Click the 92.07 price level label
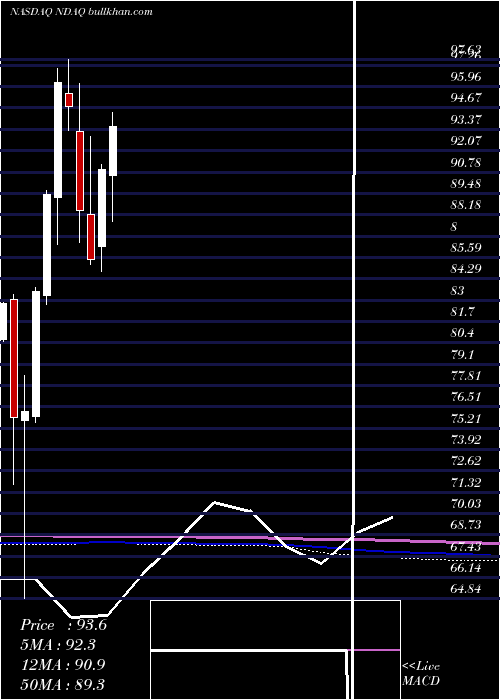Screen dimensions: 500x700 coord(466,141)
